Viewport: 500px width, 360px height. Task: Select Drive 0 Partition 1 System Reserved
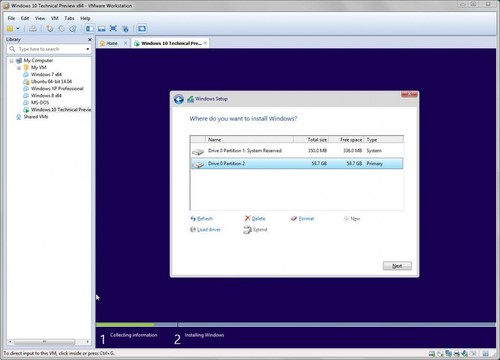tap(297, 151)
